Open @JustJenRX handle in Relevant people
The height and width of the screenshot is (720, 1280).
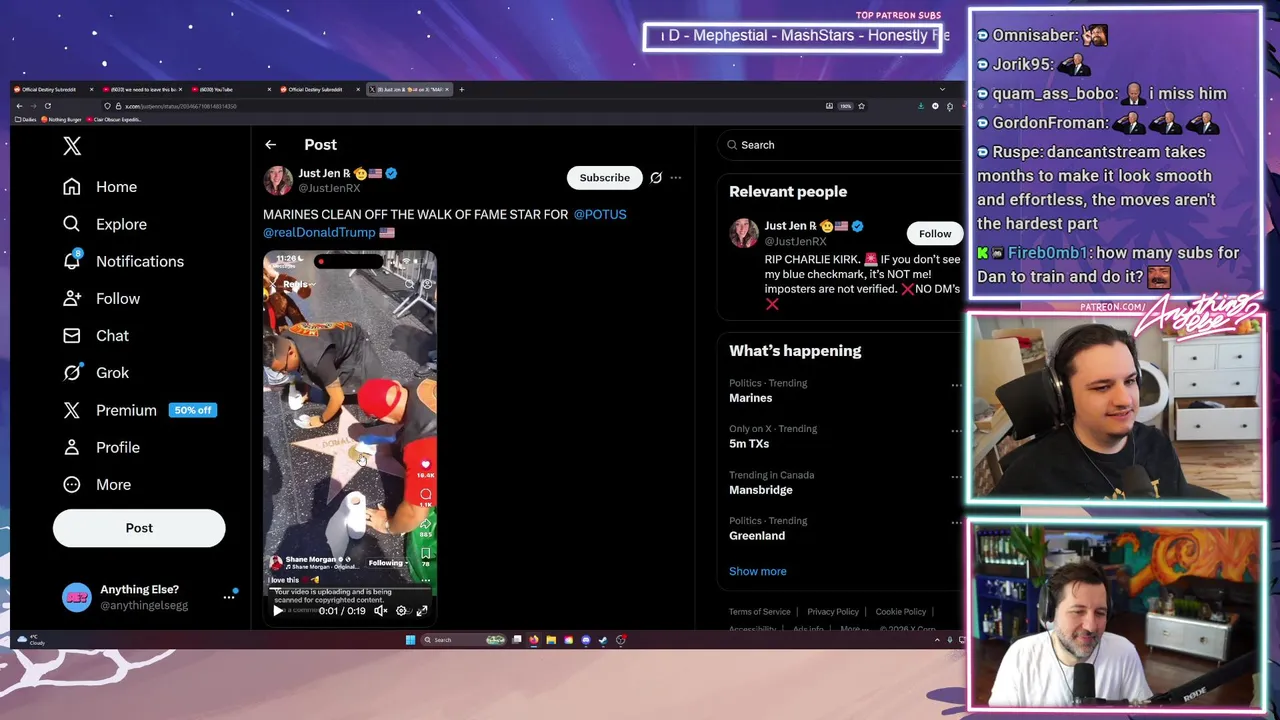(x=795, y=241)
